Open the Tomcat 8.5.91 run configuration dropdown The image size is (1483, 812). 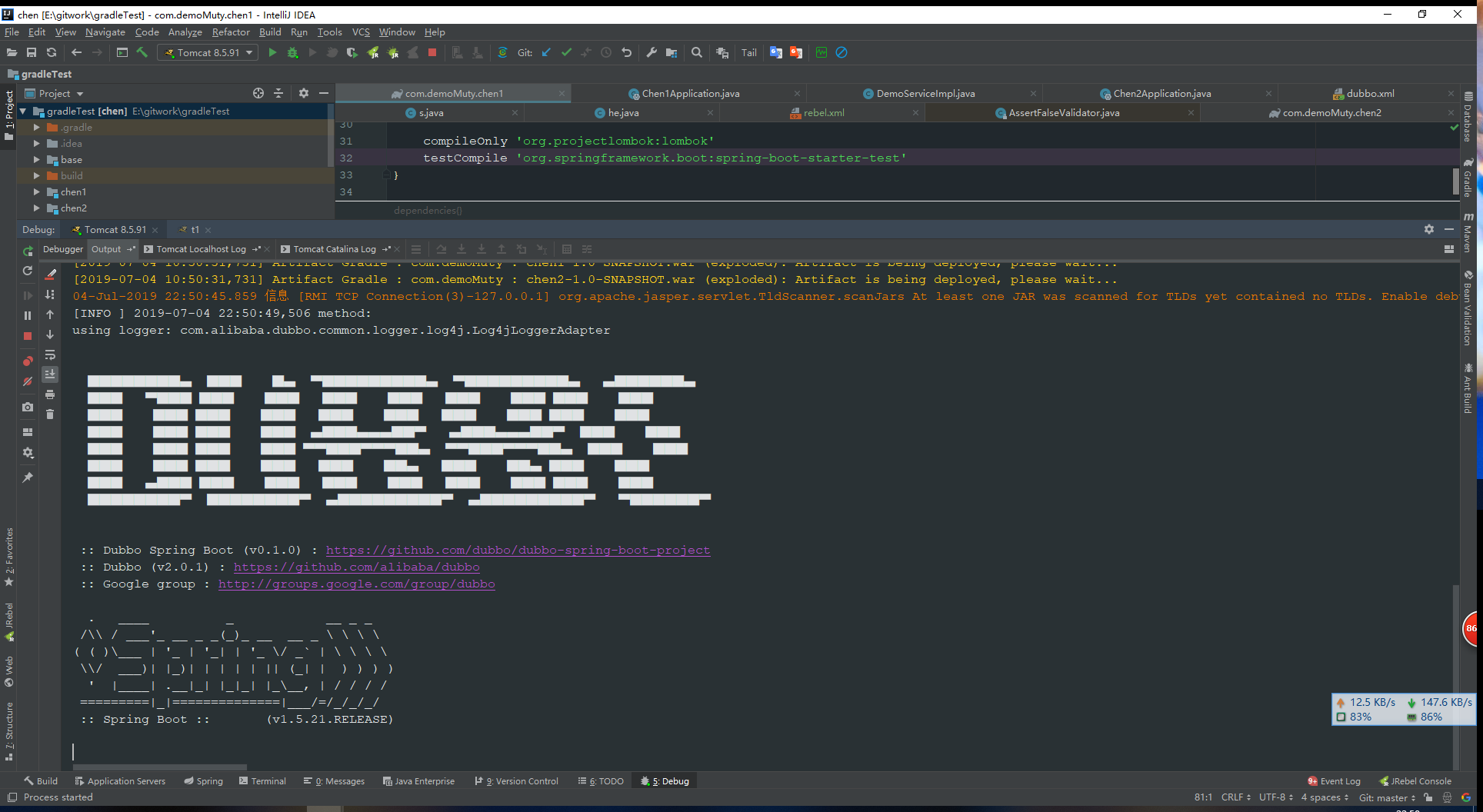tap(208, 53)
